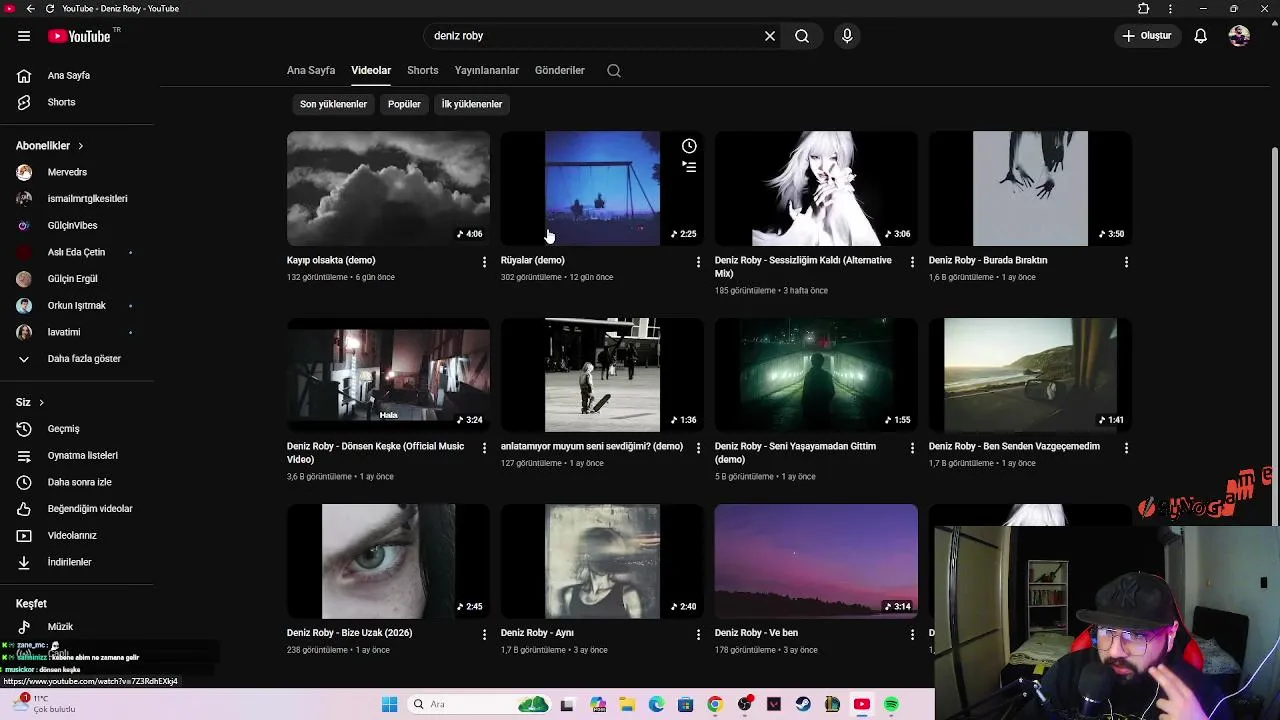Open Steam from the taskbar
Screen dimensions: 1280x720
point(803,704)
